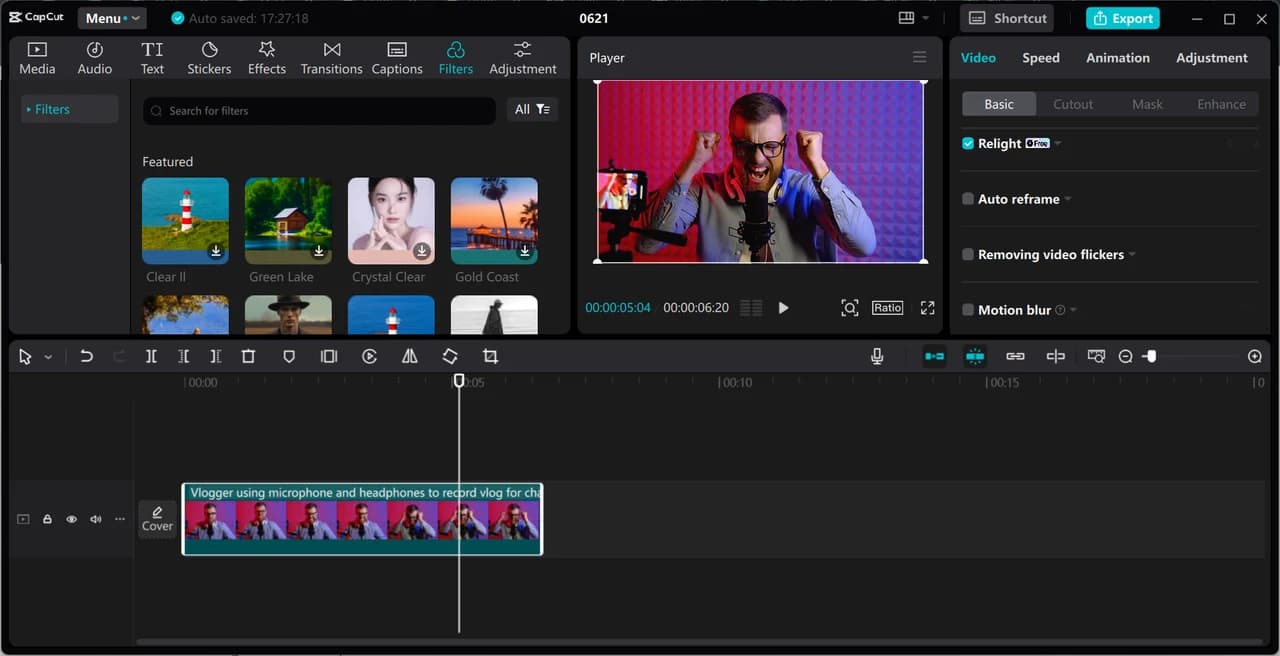Toggle the player zoom-to-fit icon
Image resolution: width=1280 pixels, height=656 pixels.
850,308
